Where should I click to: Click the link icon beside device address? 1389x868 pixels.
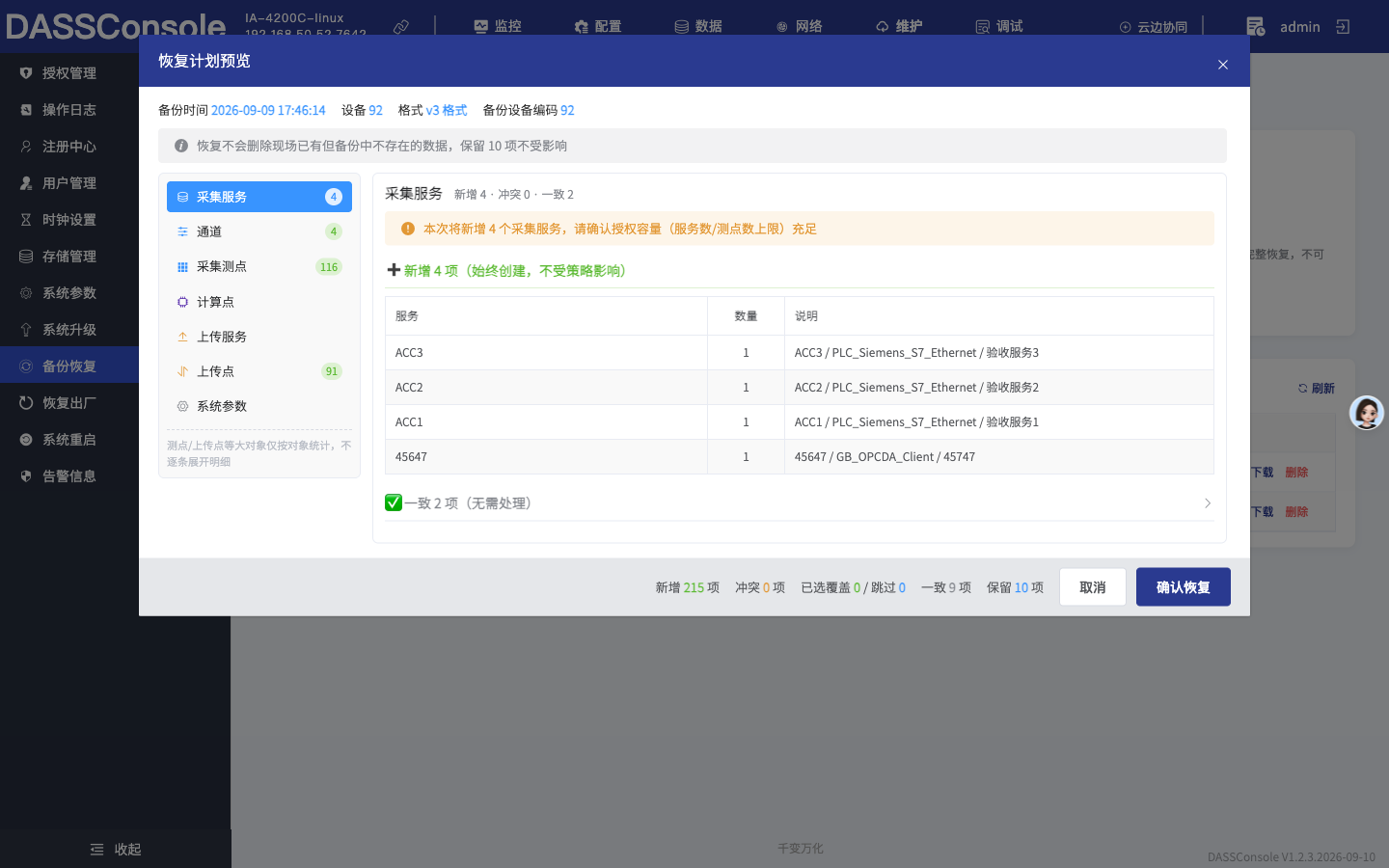tap(401, 27)
